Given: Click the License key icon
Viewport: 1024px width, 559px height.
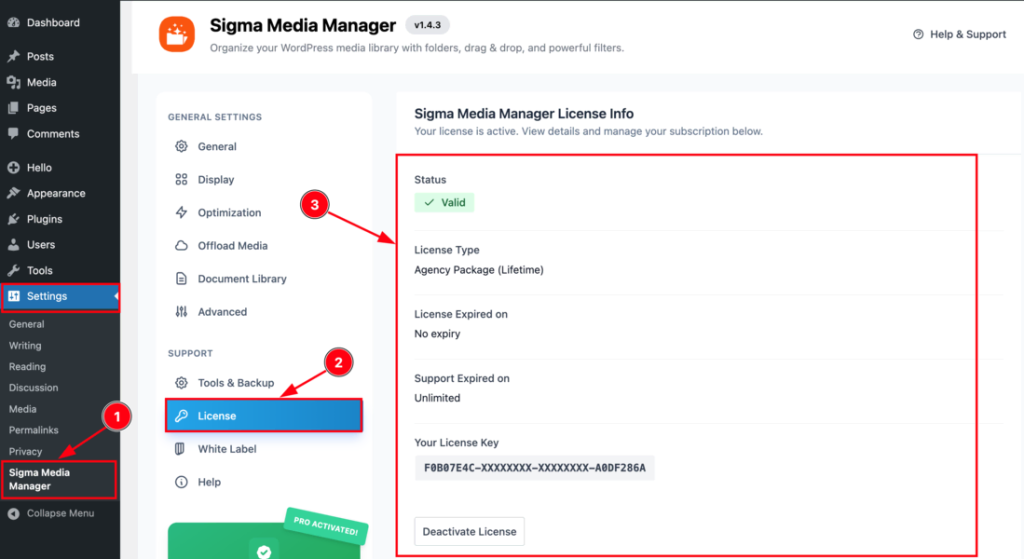Looking at the screenshot, I should pyautogui.click(x=182, y=415).
